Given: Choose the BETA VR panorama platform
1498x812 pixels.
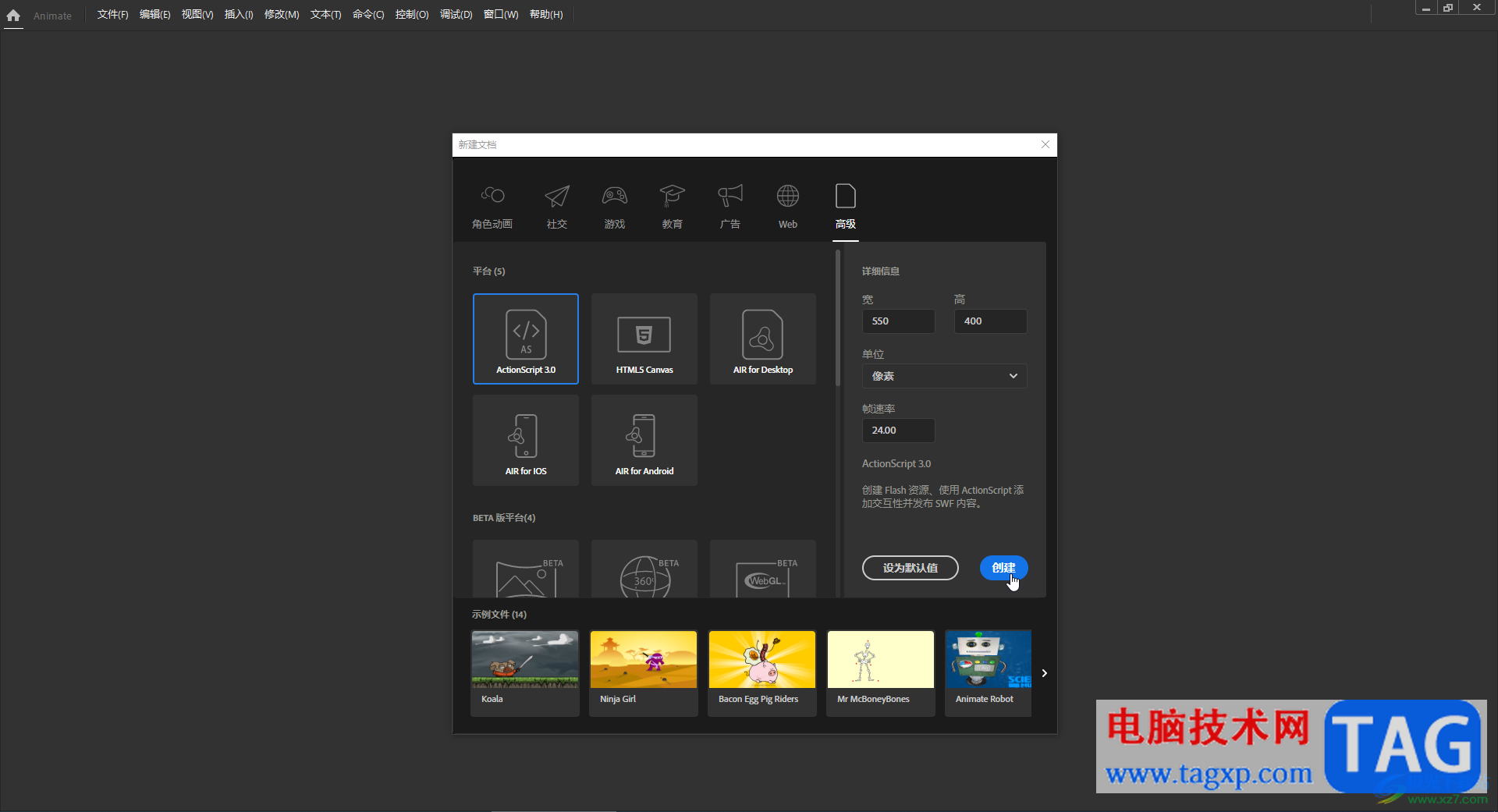Looking at the screenshot, I should pyautogui.click(x=526, y=569).
